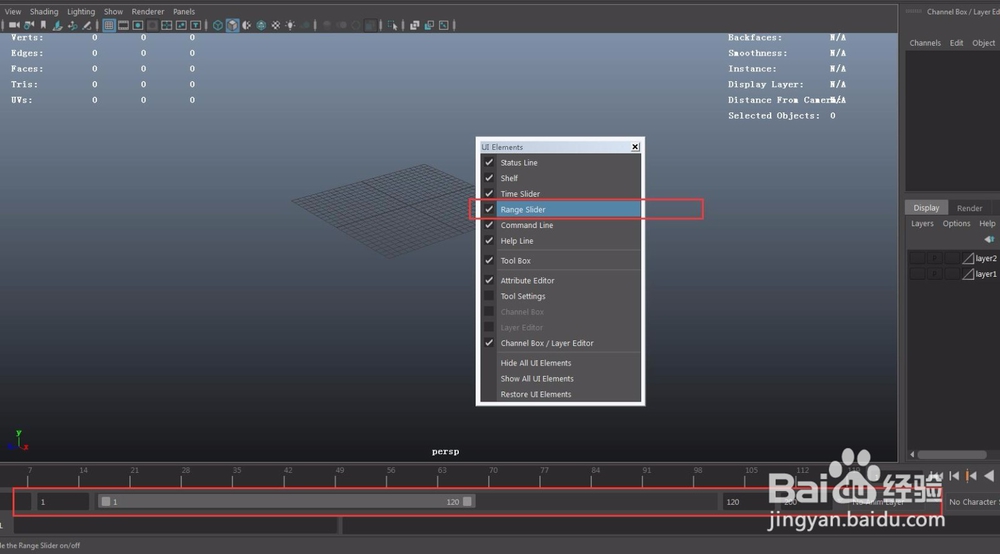Toggle the XRay icon in panel toolbar
This screenshot has height=554, width=1000.
(x=415, y=25)
